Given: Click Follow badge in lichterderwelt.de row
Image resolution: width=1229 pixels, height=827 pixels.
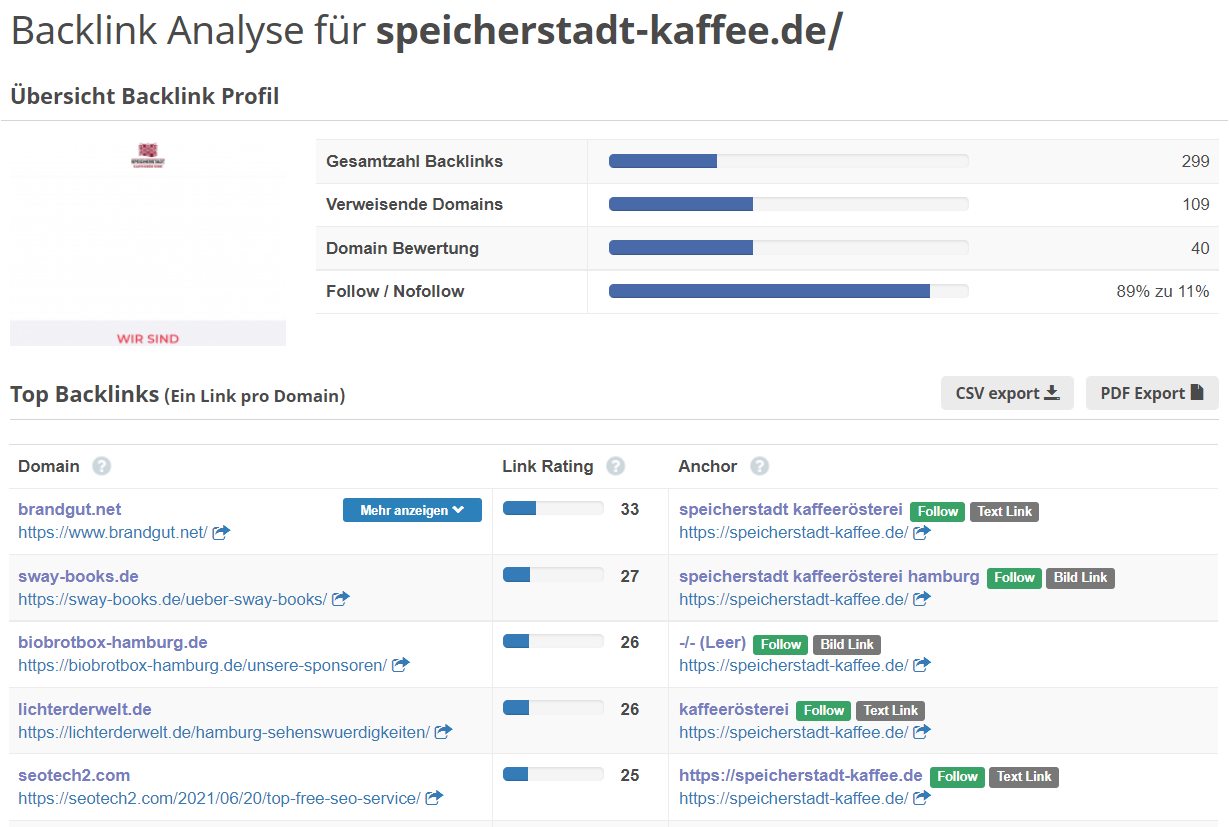Looking at the screenshot, I should tap(824, 710).
